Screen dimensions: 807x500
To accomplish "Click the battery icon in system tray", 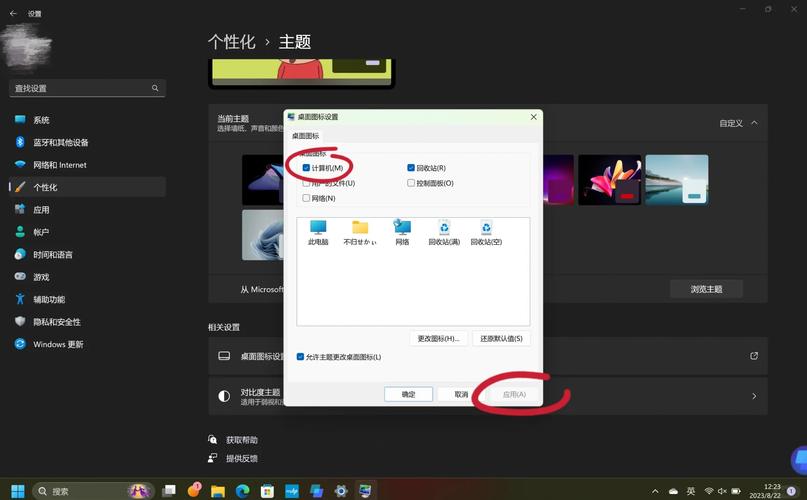I will click(x=736, y=491).
